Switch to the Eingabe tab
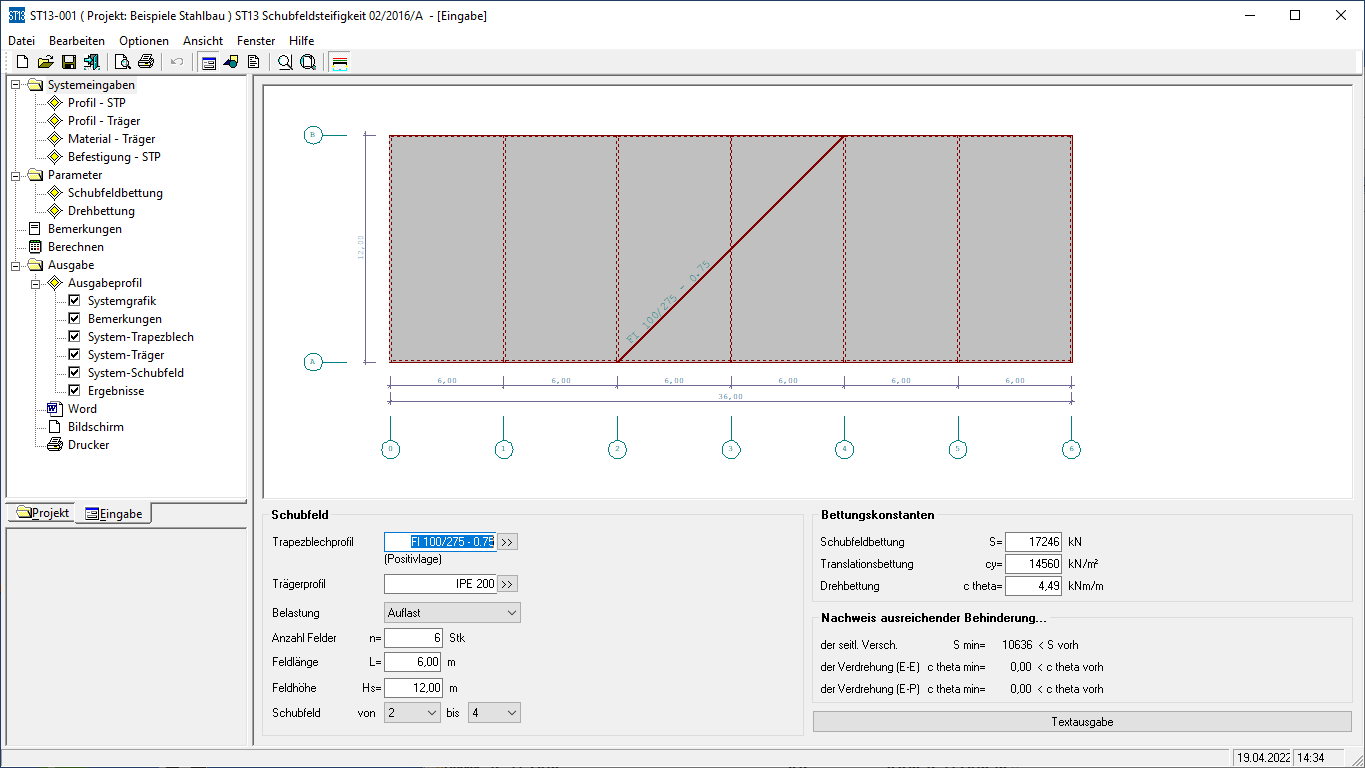1365x768 pixels. click(x=114, y=514)
